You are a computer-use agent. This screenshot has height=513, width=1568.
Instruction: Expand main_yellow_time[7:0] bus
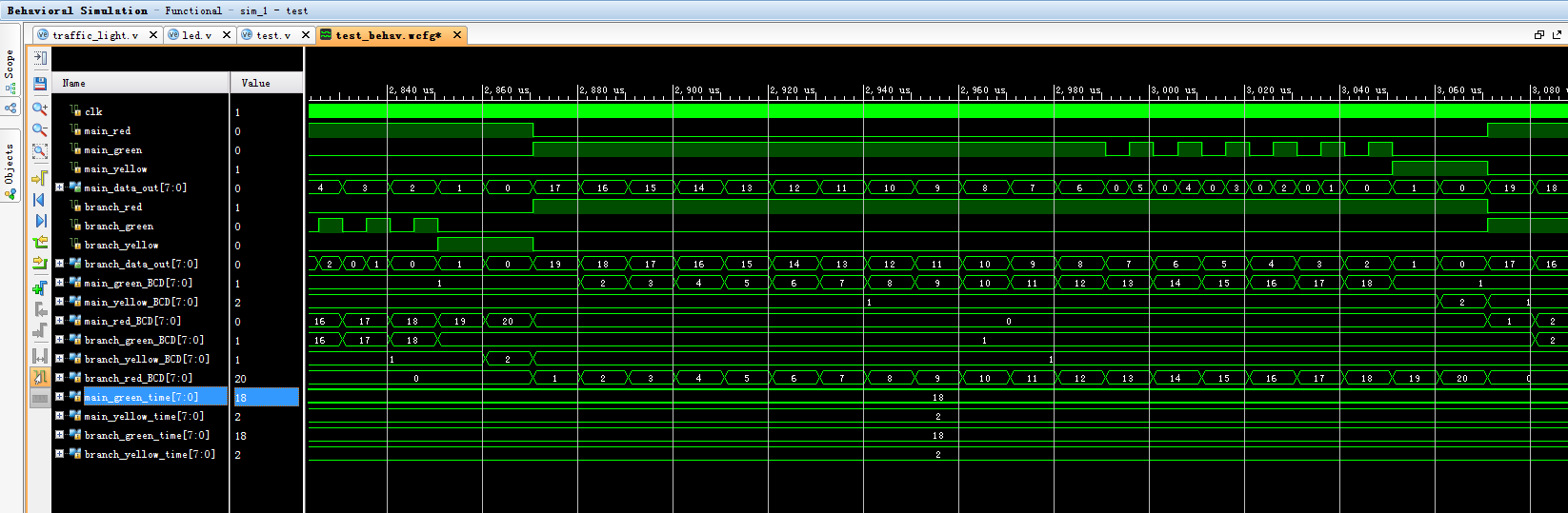coord(59,416)
